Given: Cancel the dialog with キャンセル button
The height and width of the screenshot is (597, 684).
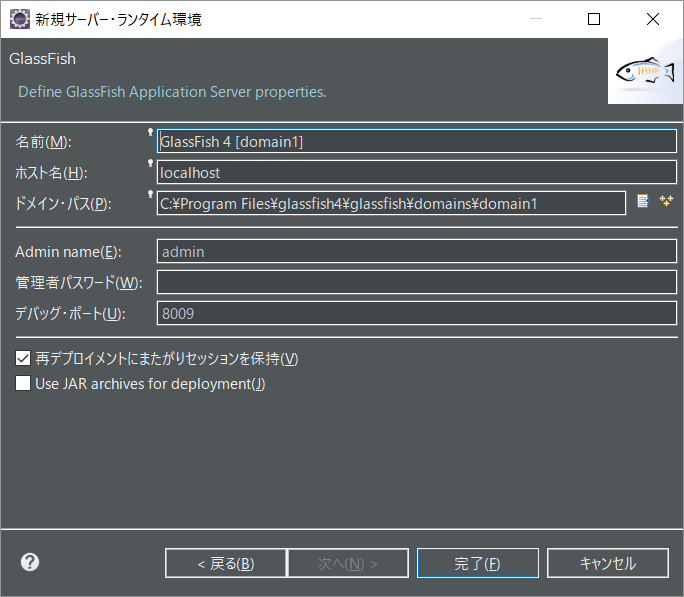Looking at the screenshot, I should pos(608,563).
